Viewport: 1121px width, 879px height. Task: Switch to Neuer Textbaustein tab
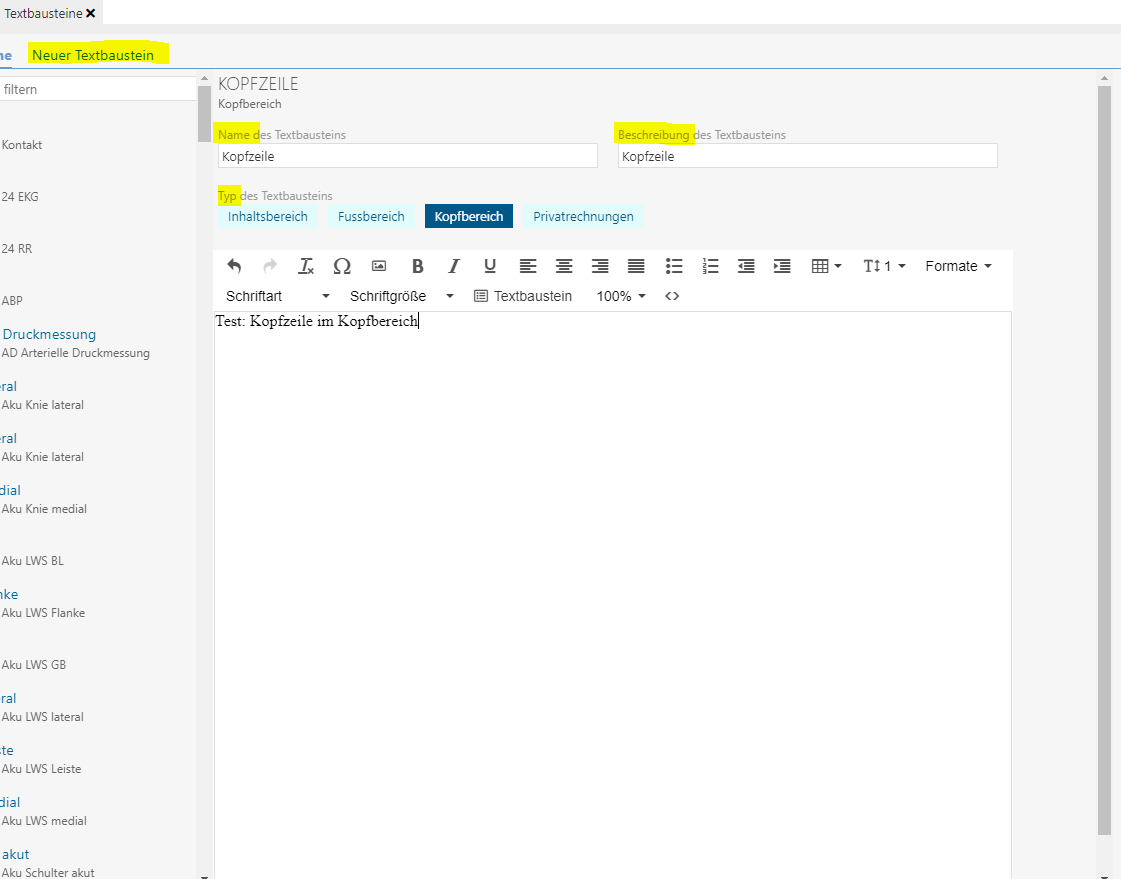pos(93,55)
